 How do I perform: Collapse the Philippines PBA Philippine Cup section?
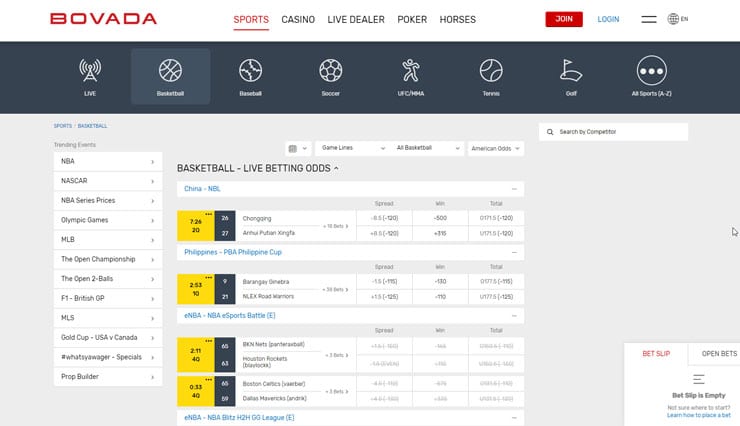pos(514,252)
